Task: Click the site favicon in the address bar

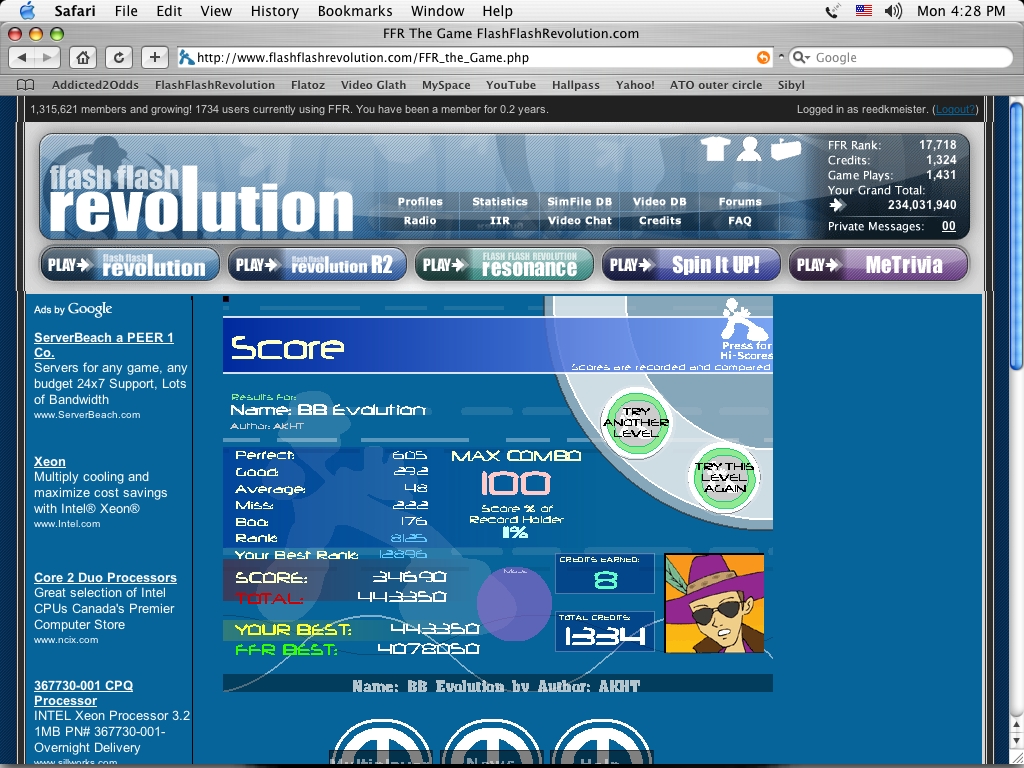Action: coord(187,57)
